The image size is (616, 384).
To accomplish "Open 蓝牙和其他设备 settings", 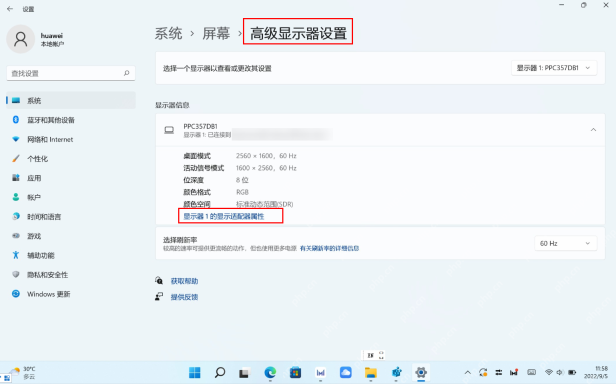I will pos(51,120).
